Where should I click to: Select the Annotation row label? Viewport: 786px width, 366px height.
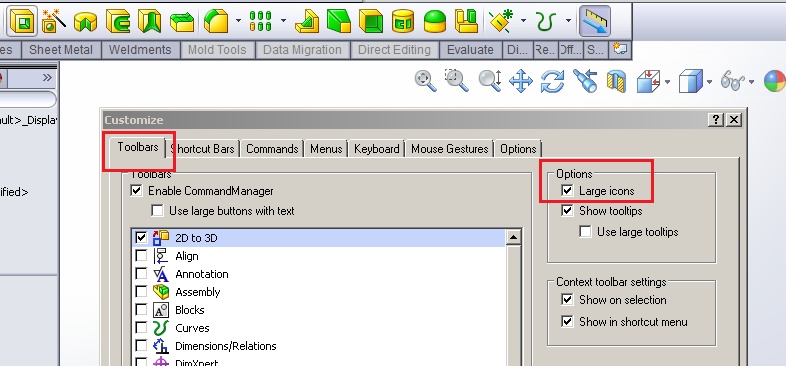[x=202, y=274]
